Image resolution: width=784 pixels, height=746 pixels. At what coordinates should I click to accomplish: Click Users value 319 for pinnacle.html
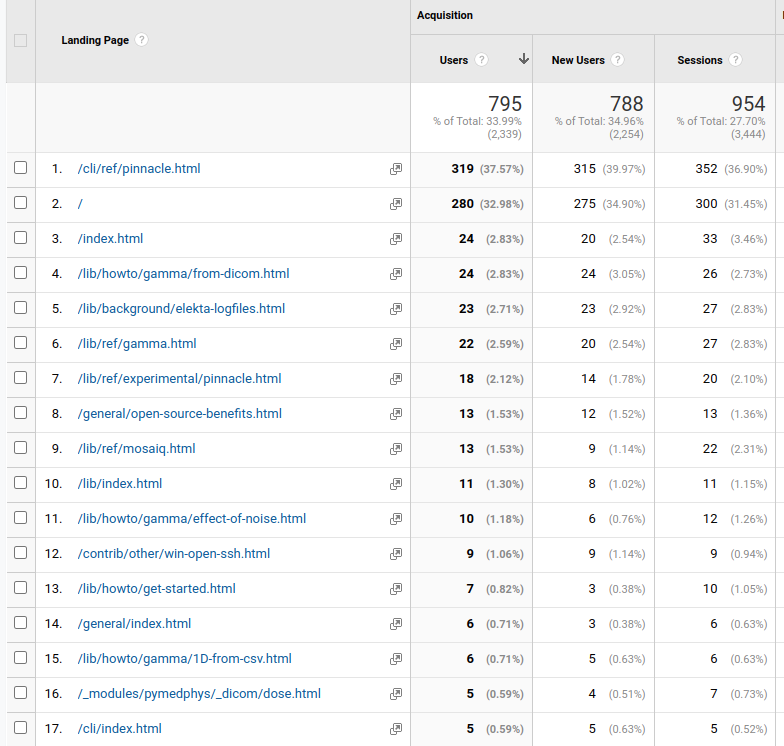(x=462, y=169)
